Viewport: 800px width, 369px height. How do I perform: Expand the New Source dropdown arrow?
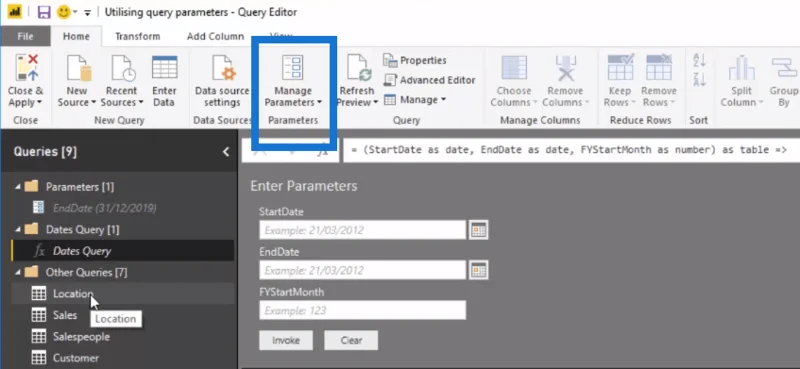(x=93, y=103)
